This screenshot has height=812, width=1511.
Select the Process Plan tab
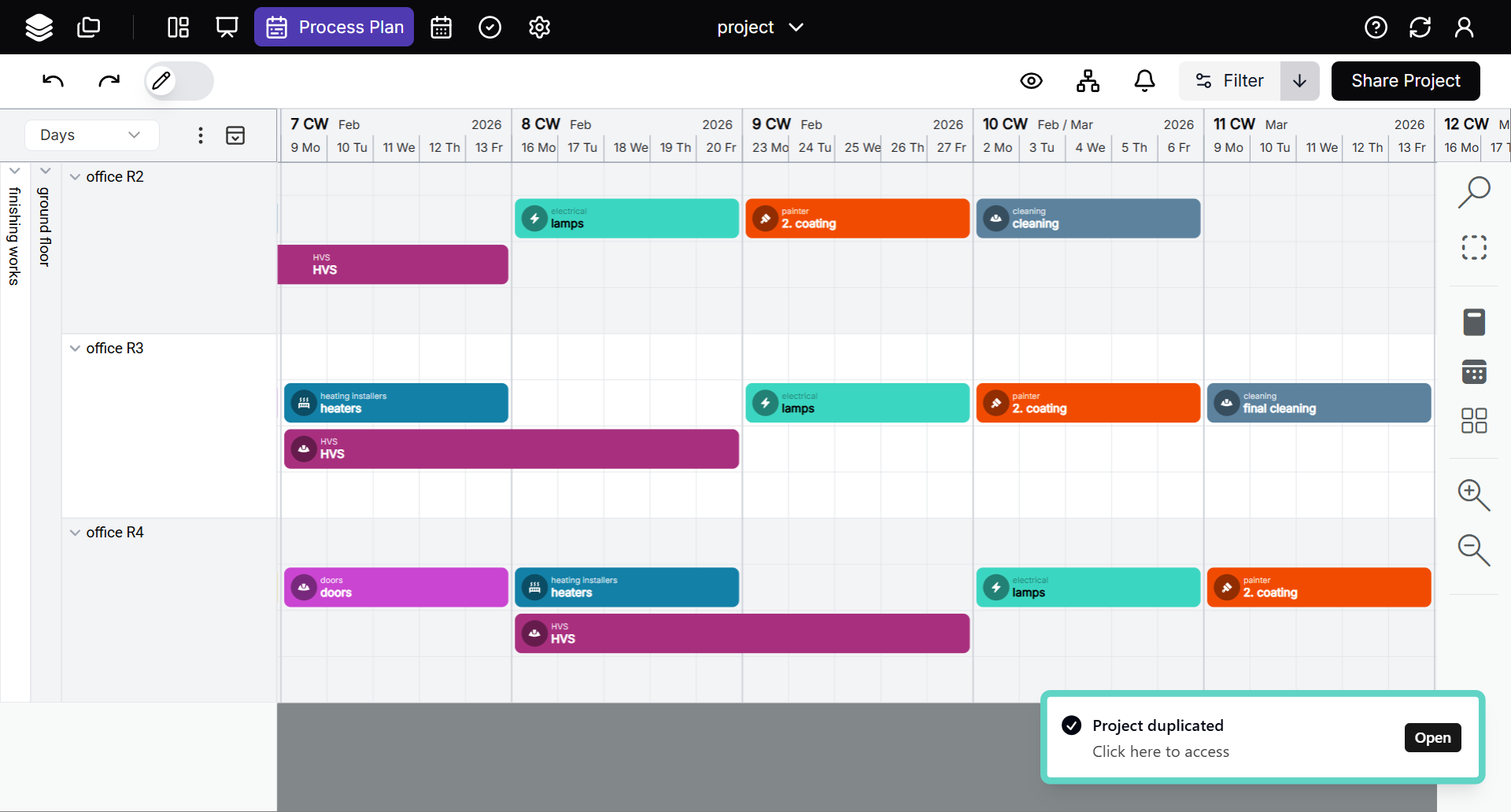pos(334,28)
